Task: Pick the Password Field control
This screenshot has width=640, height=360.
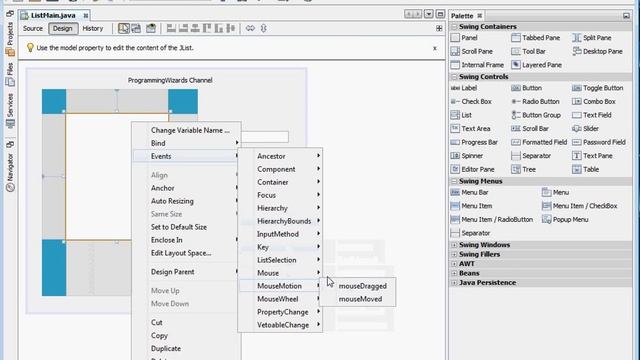Action: click(599, 142)
